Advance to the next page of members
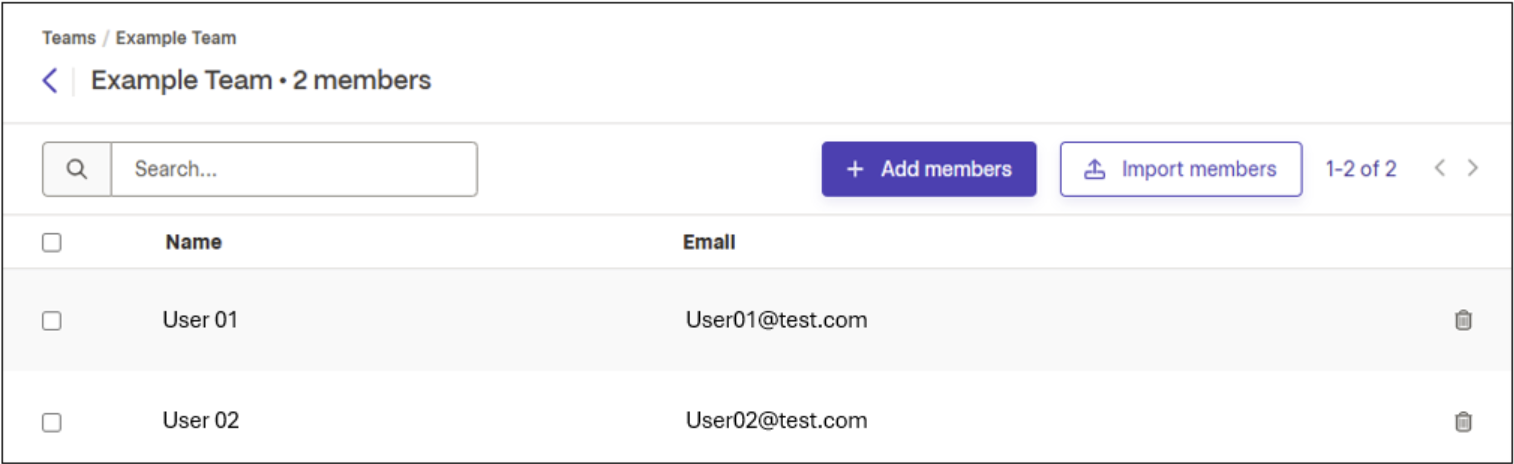The image size is (1514, 464). pos(1472,168)
